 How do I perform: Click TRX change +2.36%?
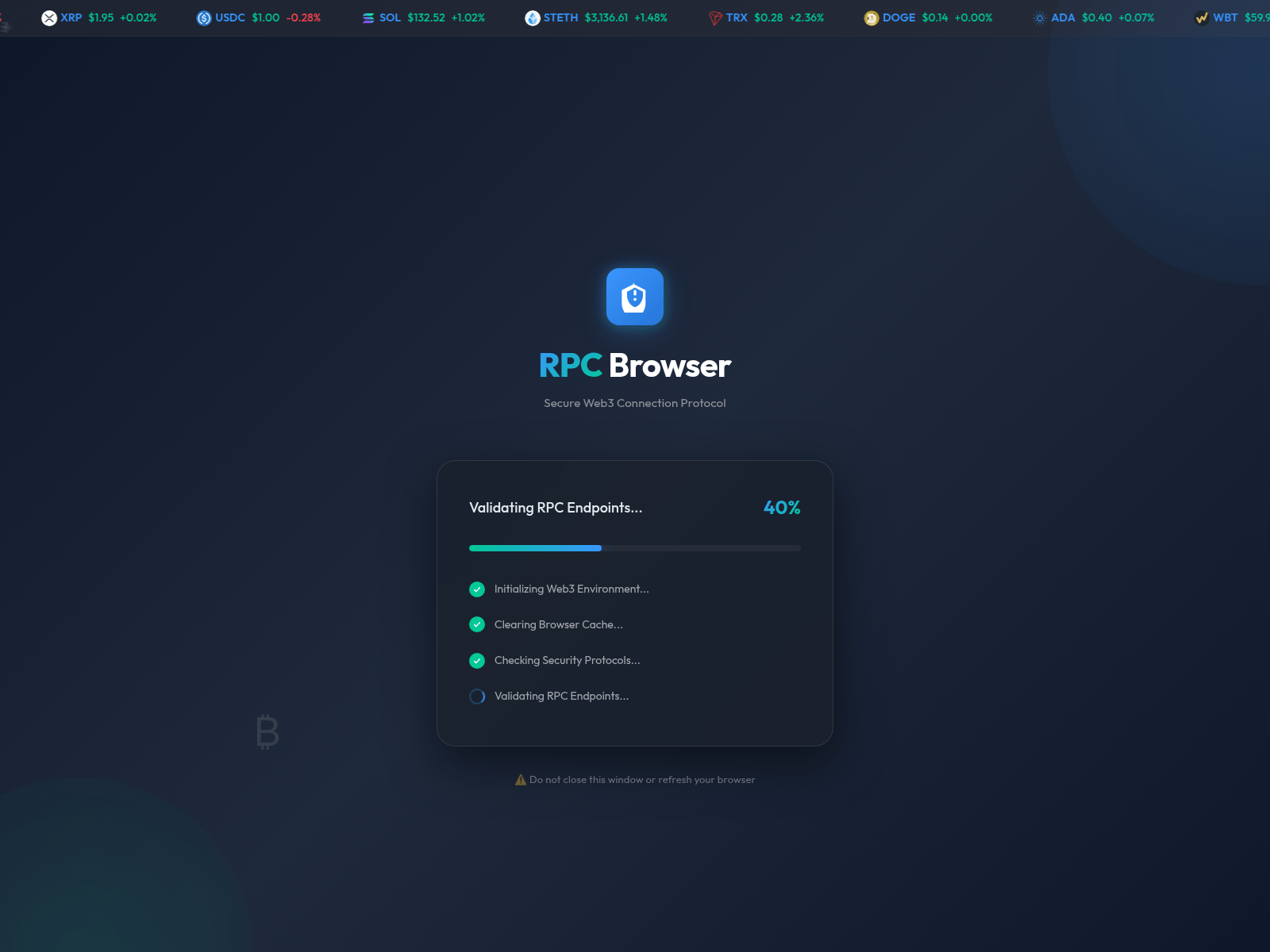coord(806,17)
